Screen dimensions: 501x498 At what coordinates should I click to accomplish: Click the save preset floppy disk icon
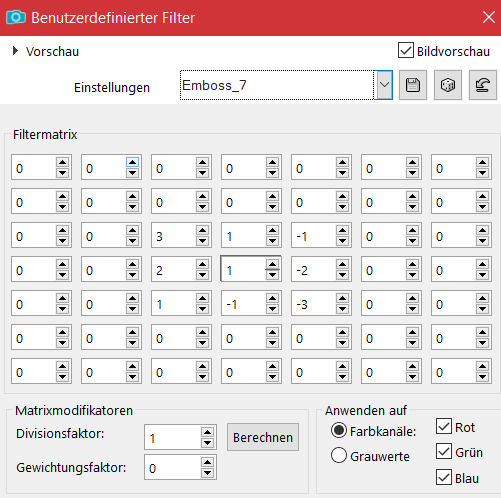click(x=413, y=85)
